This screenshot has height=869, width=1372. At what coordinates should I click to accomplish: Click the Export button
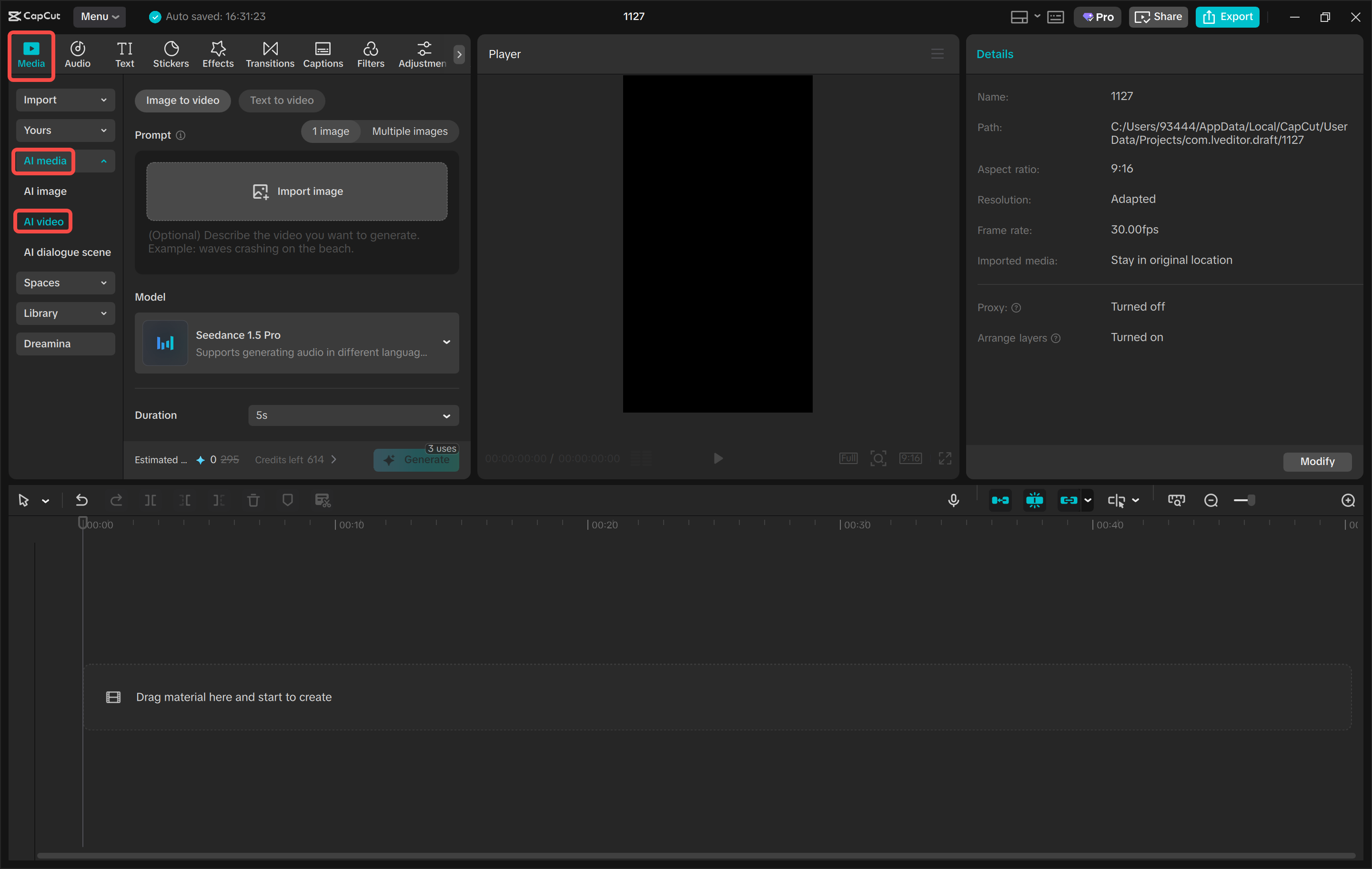(1227, 17)
